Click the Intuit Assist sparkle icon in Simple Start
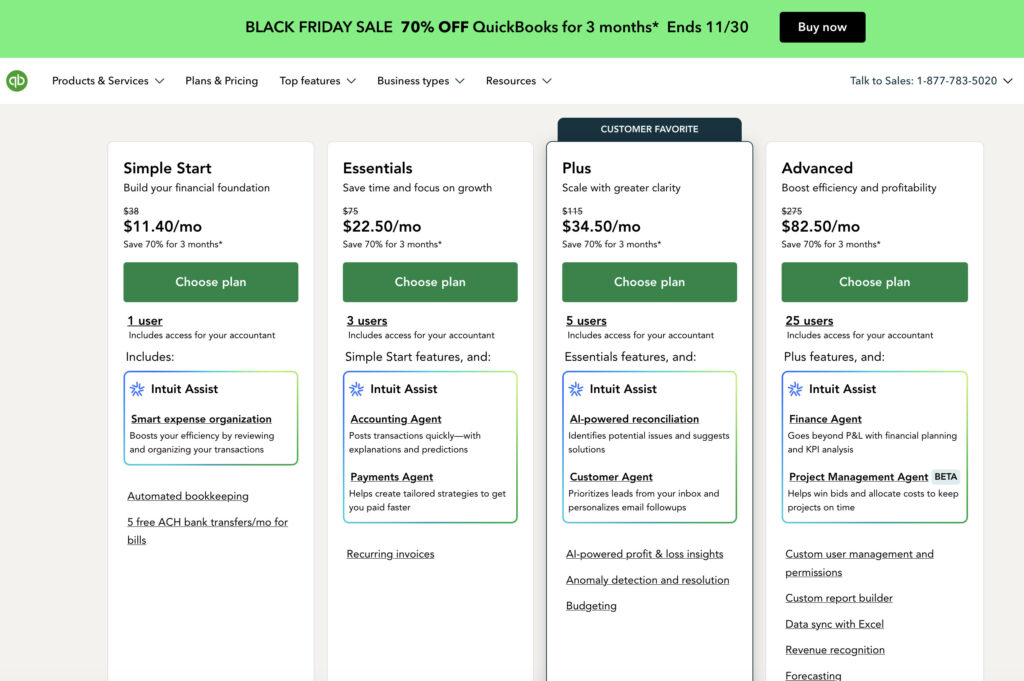Image resolution: width=1024 pixels, height=681 pixels. click(137, 389)
